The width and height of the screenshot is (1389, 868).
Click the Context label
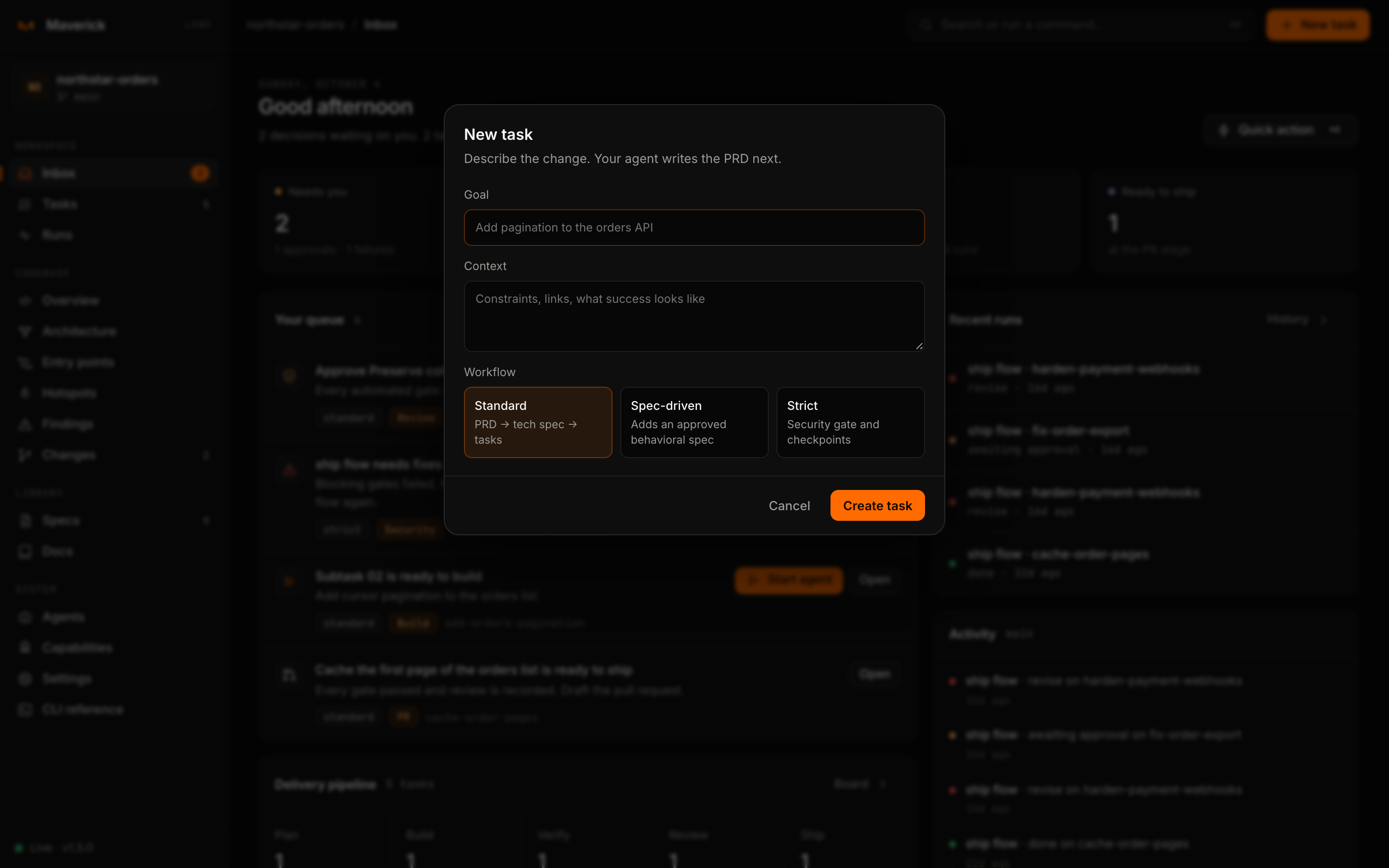485,266
